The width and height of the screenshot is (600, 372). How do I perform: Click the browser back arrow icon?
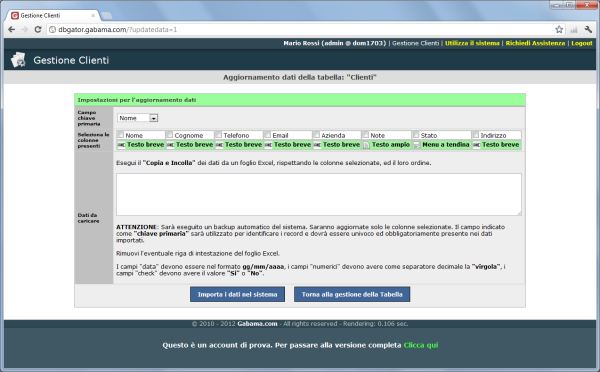11,29
